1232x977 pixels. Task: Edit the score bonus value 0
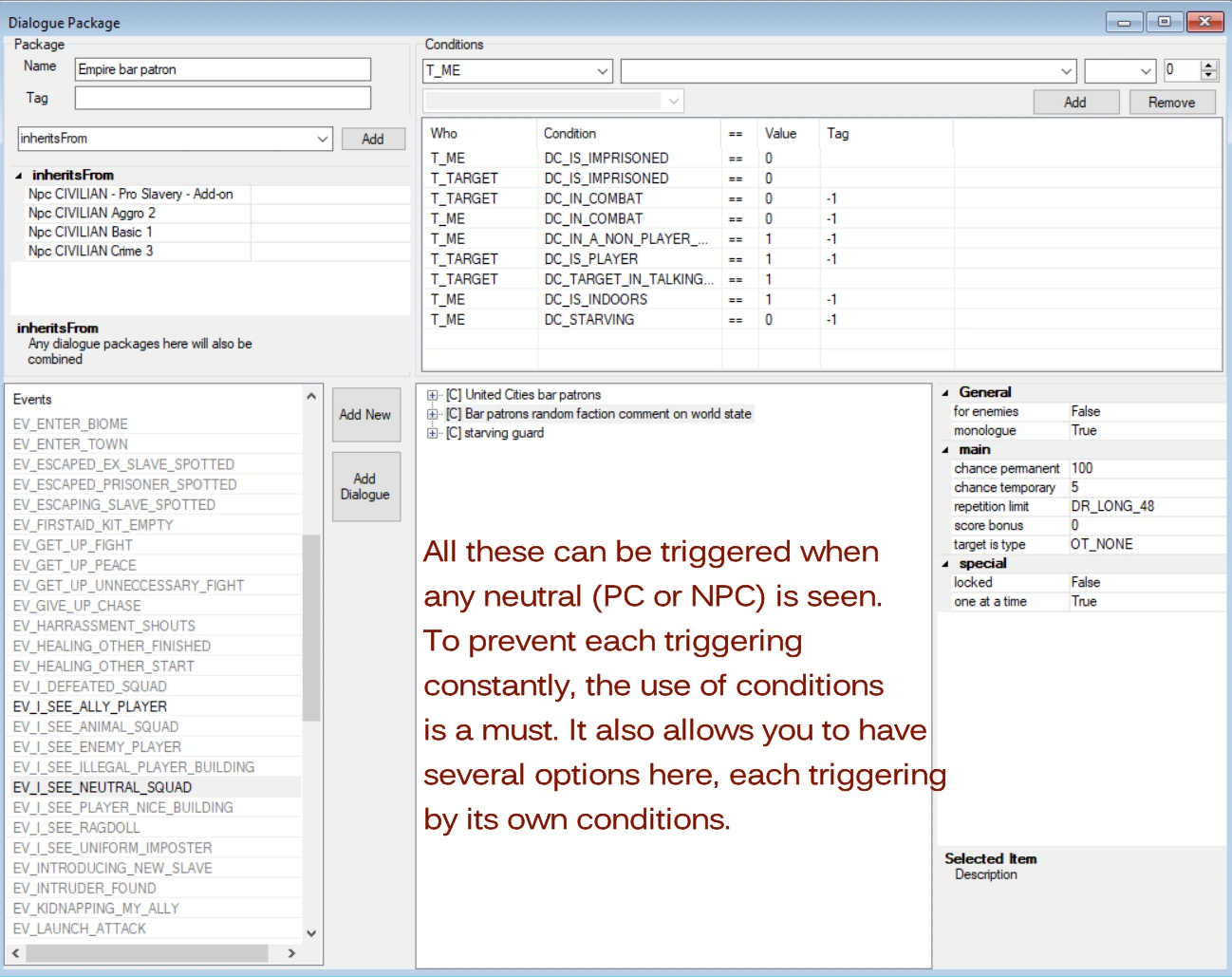click(1146, 525)
